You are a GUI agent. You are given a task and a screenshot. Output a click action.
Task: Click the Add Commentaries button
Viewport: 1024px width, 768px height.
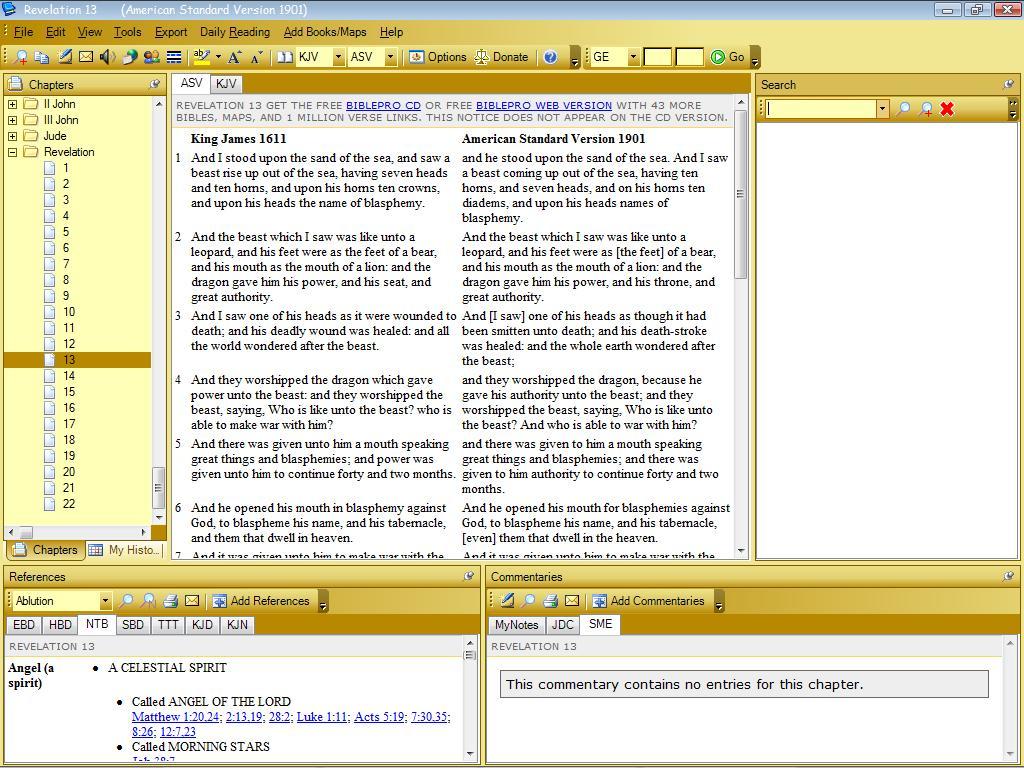[x=648, y=601]
